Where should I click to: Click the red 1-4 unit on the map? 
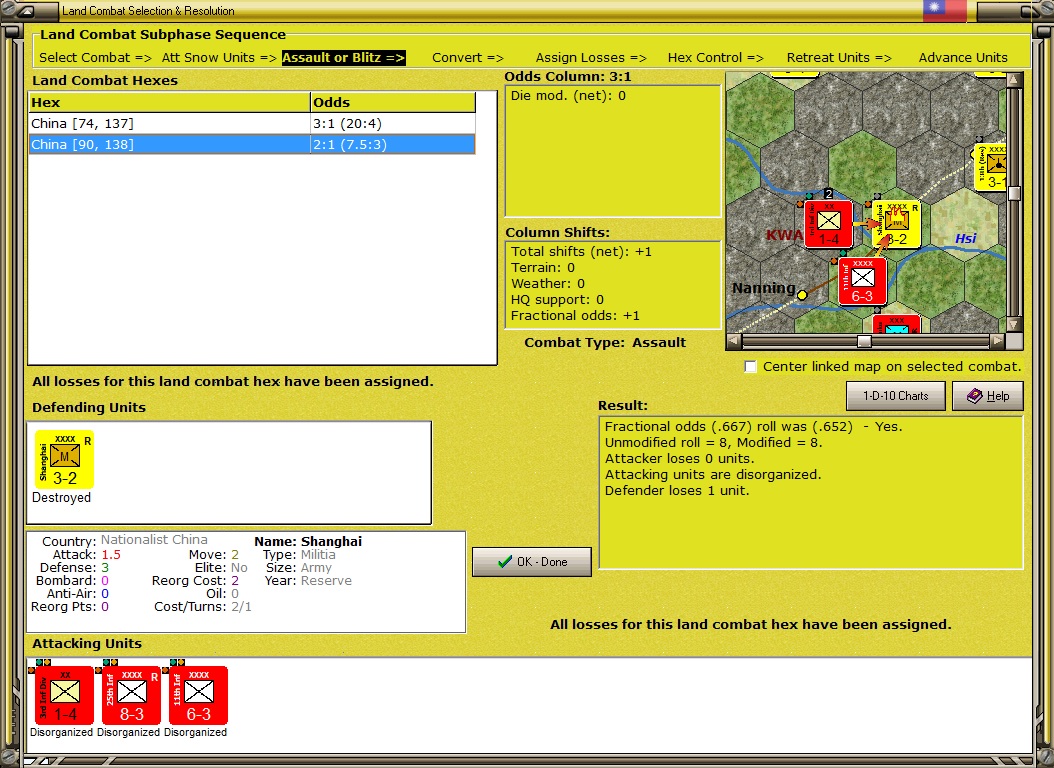pos(829,224)
